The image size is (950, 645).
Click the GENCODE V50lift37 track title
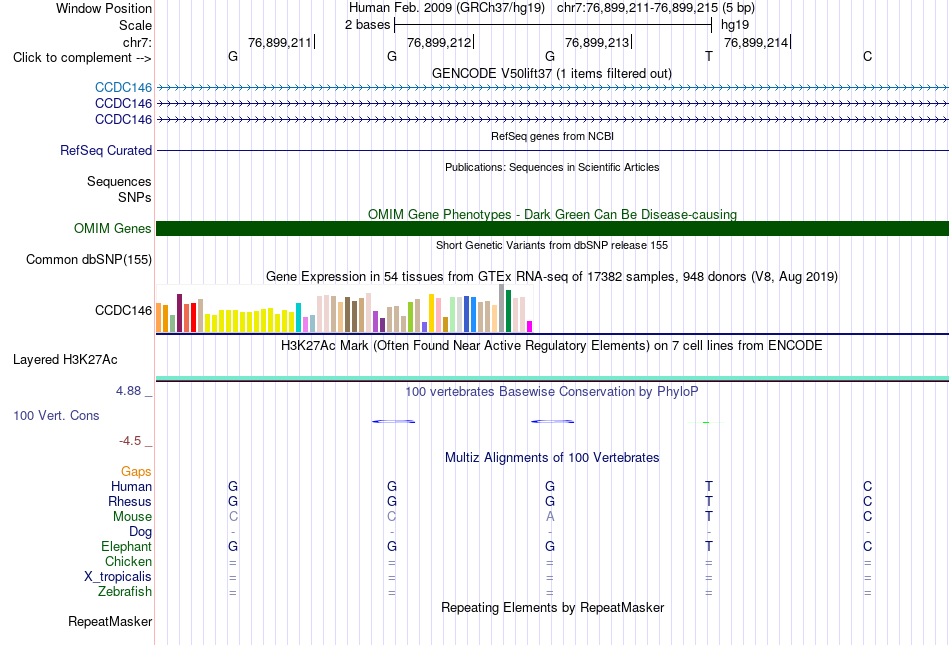(x=552, y=73)
